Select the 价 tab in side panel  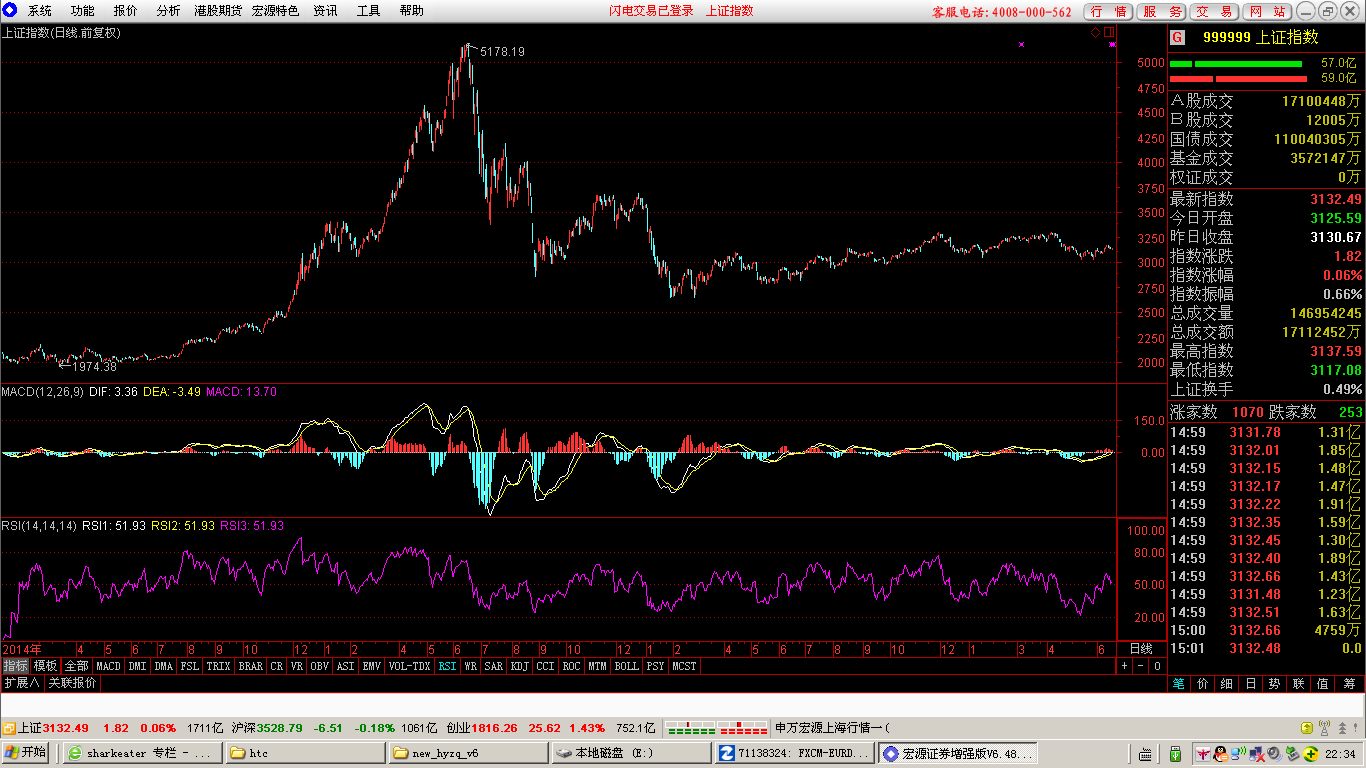[x=1203, y=684]
